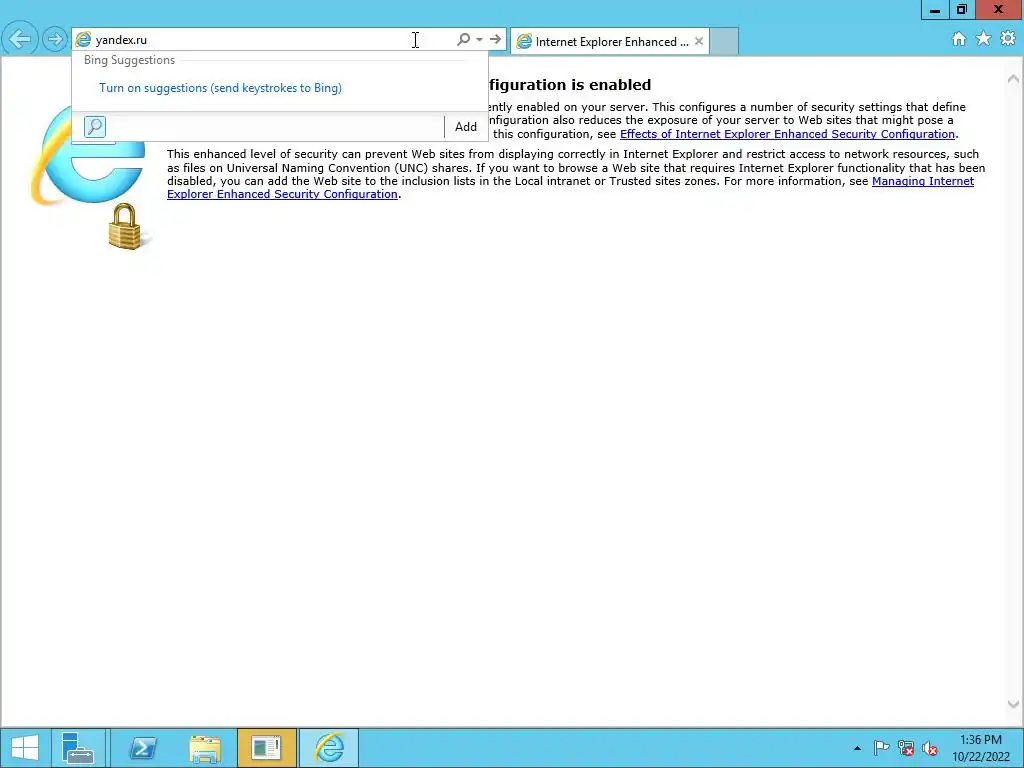Viewport: 1024px width, 768px height.
Task: Click the network status tray icon
Action: 906,748
